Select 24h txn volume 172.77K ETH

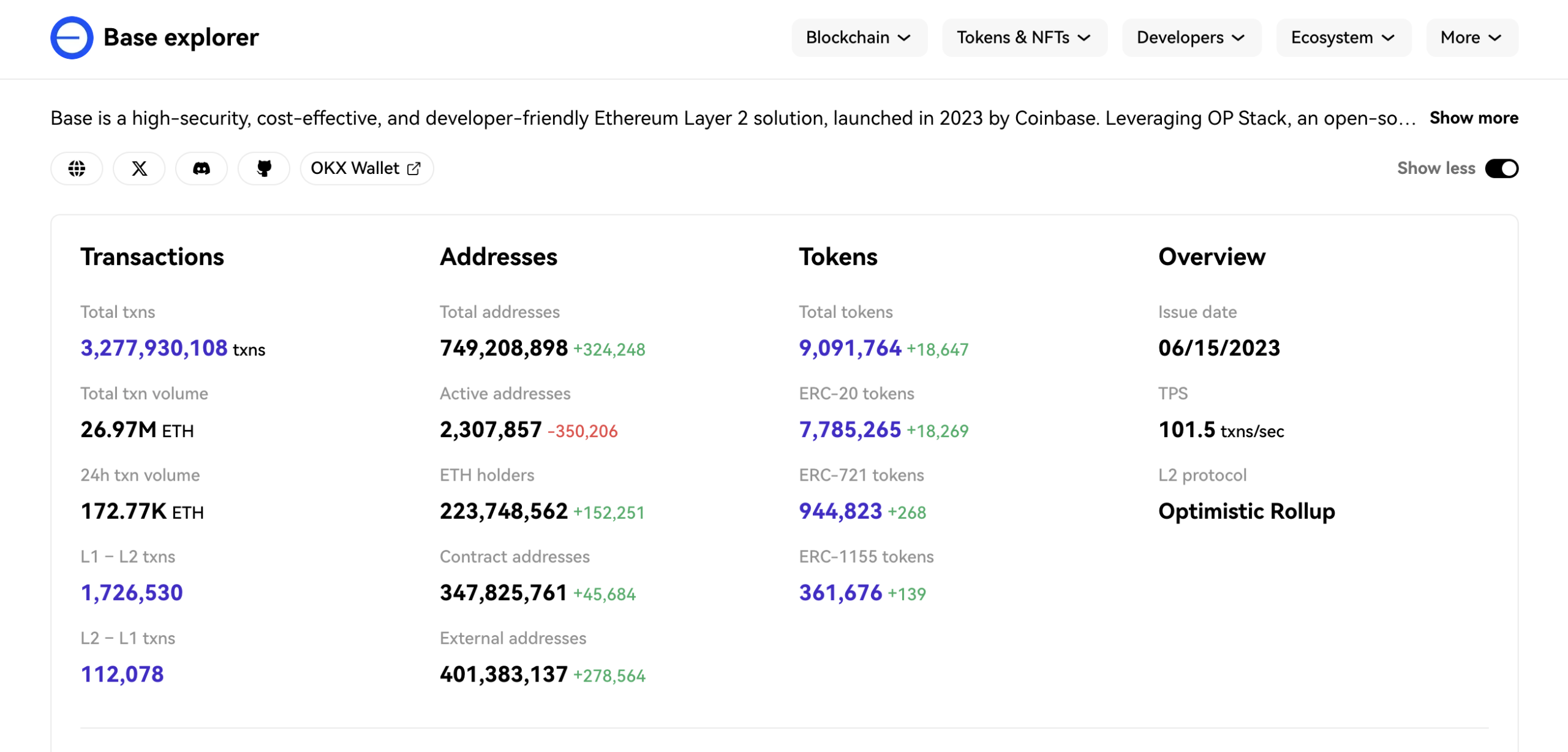pos(142,511)
